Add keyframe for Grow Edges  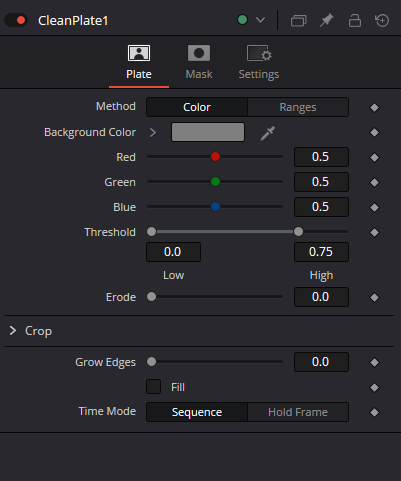(x=374, y=362)
